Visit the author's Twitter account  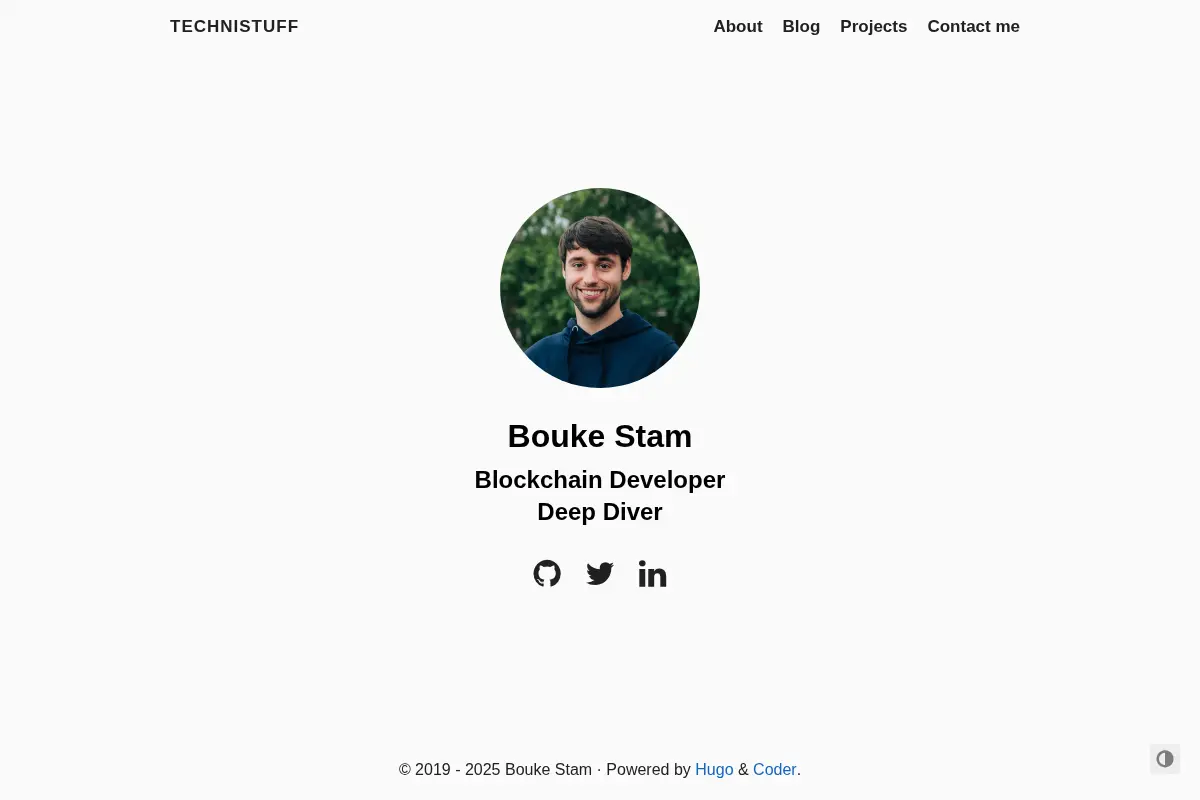(x=600, y=573)
